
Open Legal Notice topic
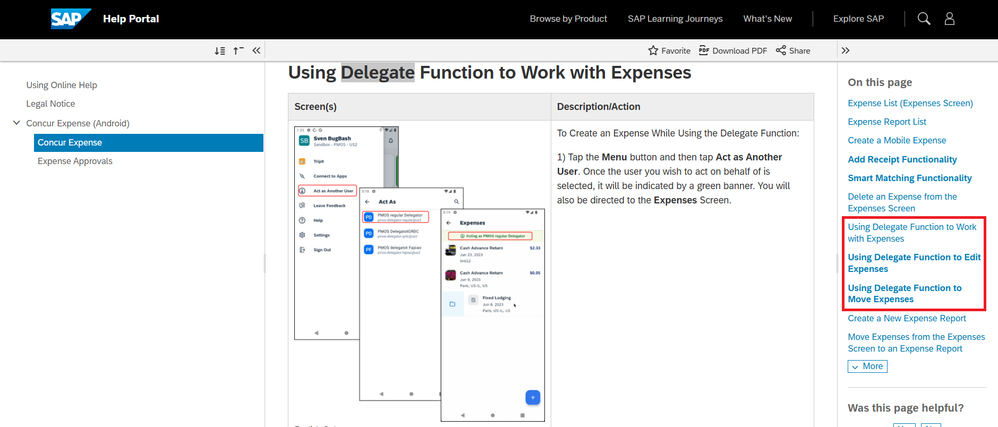point(50,104)
